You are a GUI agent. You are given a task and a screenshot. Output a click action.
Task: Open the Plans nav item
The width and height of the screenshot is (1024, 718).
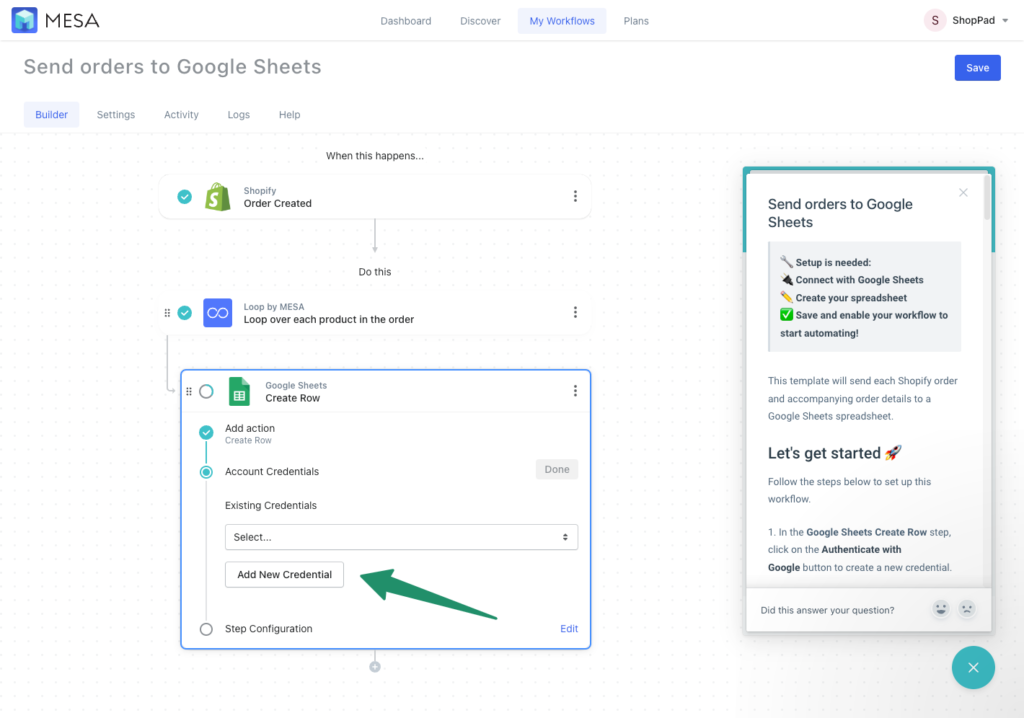click(x=636, y=21)
